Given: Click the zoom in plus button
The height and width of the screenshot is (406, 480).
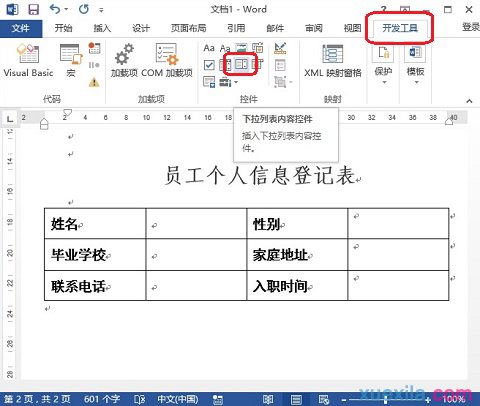Looking at the screenshot, I should (428, 399).
